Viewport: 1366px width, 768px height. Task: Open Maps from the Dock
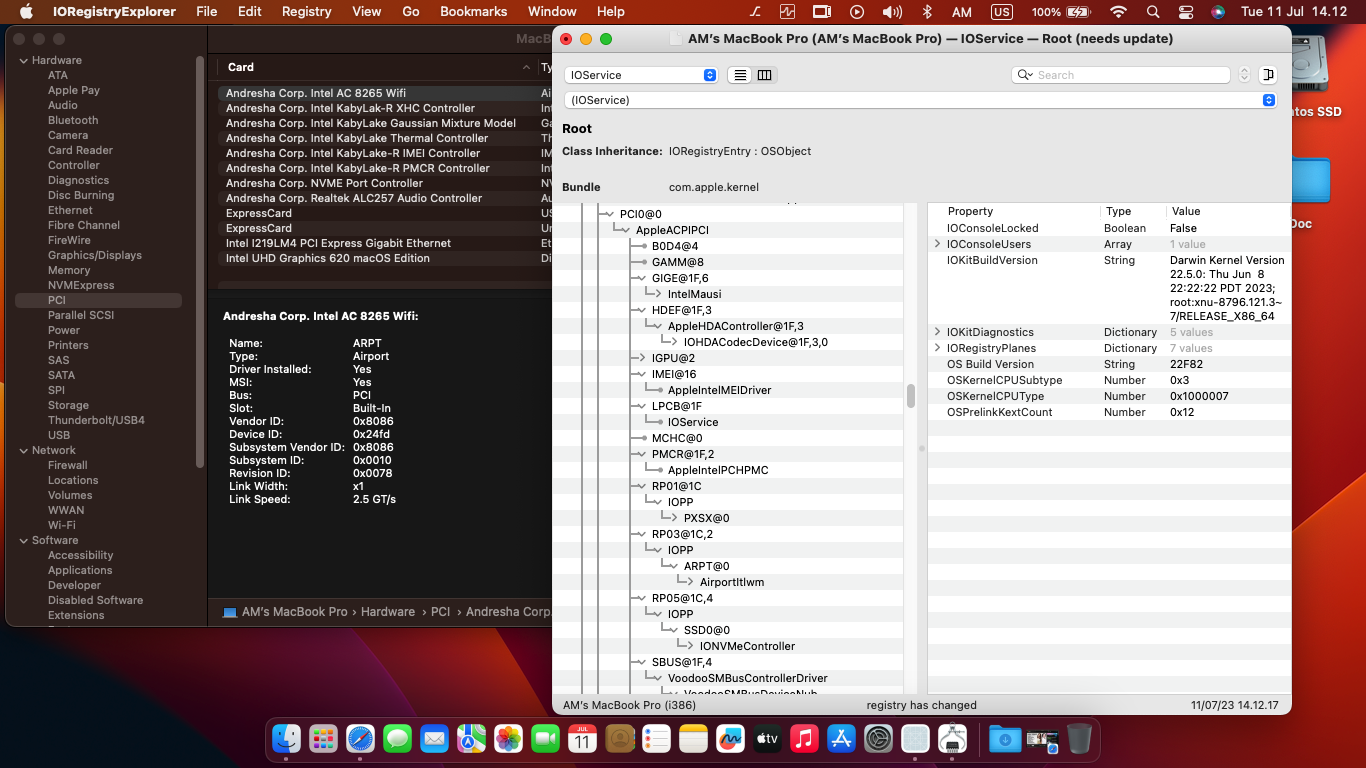(x=472, y=739)
